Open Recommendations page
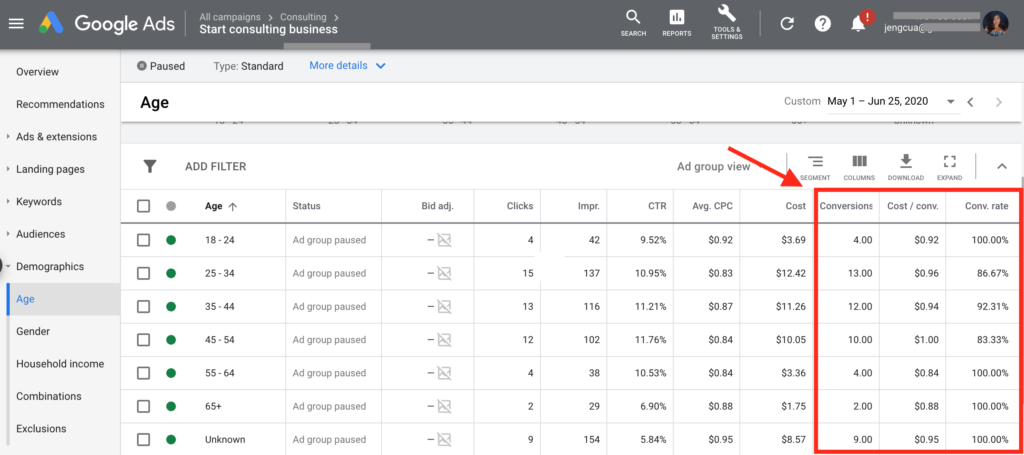 60,104
